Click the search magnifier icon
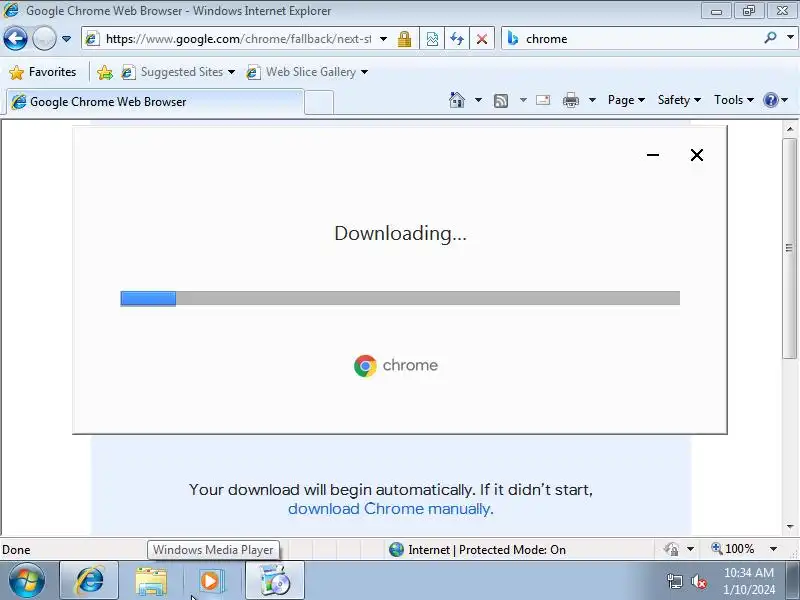This screenshot has width=800, height=600. pos(770,38)
